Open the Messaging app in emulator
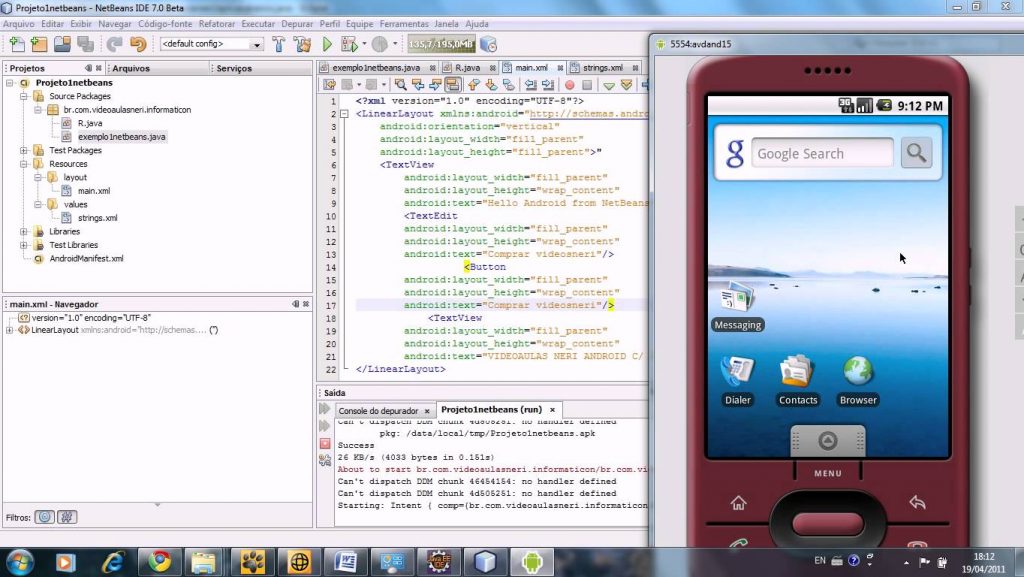 pos(737,307)
